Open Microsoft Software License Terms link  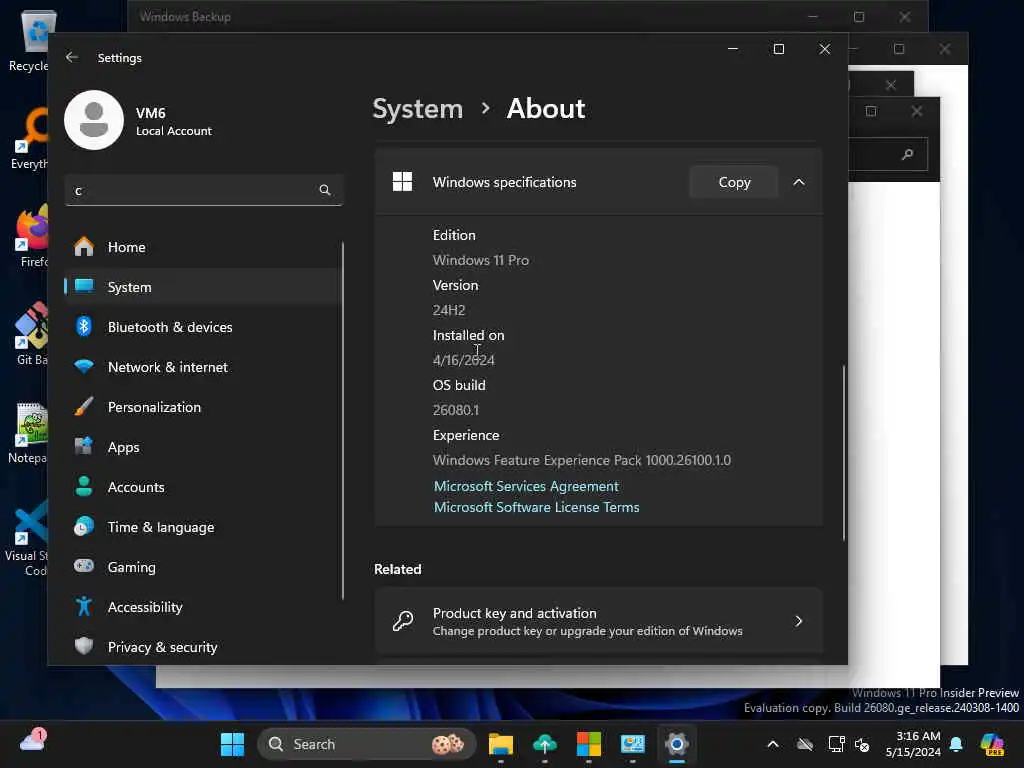click(536, 507)
